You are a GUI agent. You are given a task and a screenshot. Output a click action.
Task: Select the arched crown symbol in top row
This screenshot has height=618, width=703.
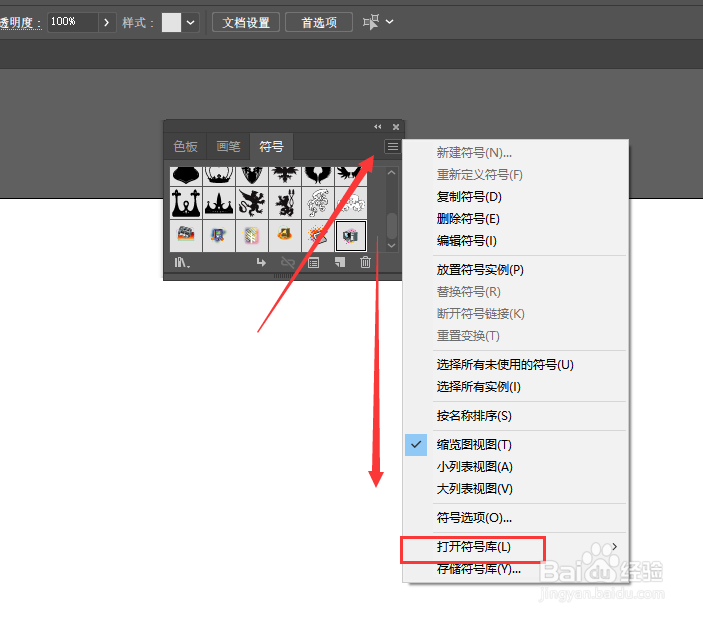point(219,176)
